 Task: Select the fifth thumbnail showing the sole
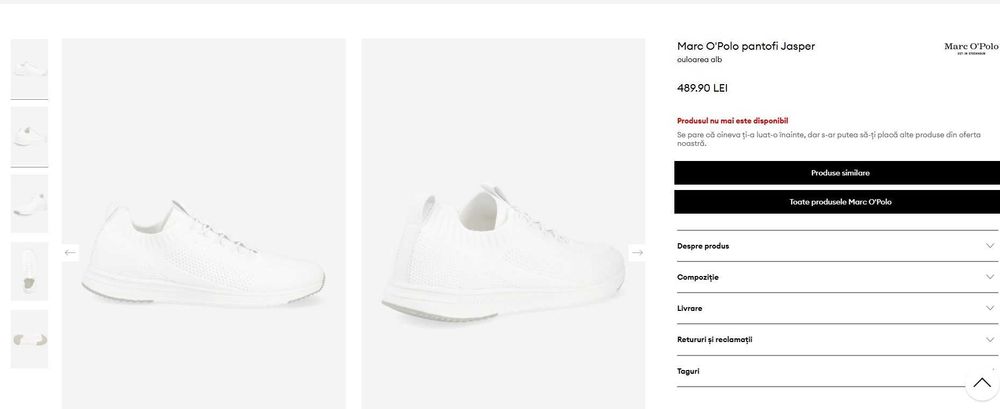coord(29,339)
